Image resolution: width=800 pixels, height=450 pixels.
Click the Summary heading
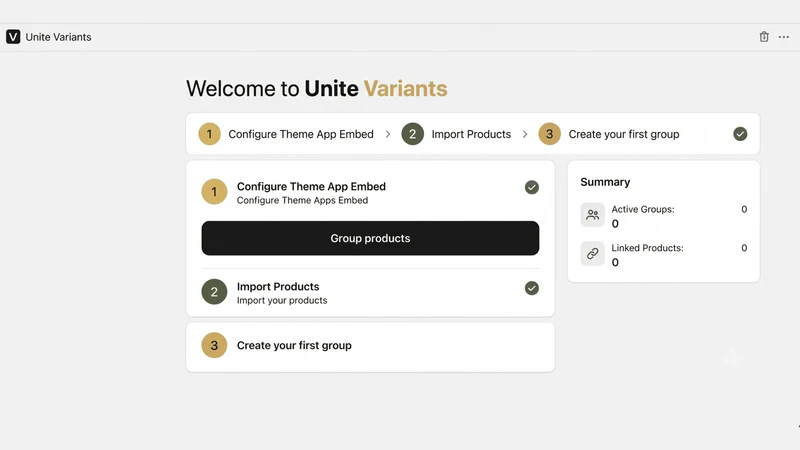[x=605, y=182]
